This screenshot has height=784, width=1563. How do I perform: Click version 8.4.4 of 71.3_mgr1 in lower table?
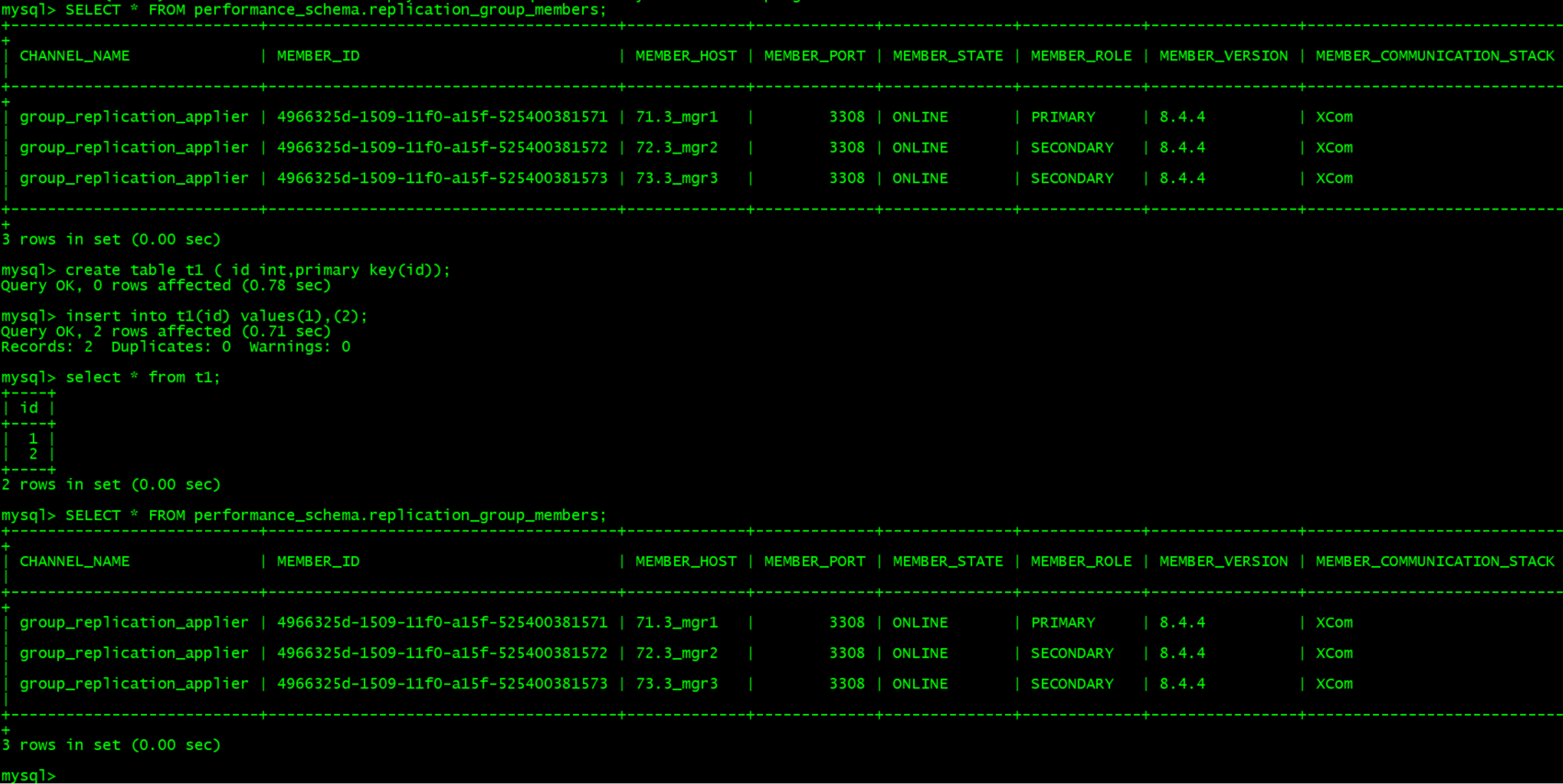tap(1182, 623)
